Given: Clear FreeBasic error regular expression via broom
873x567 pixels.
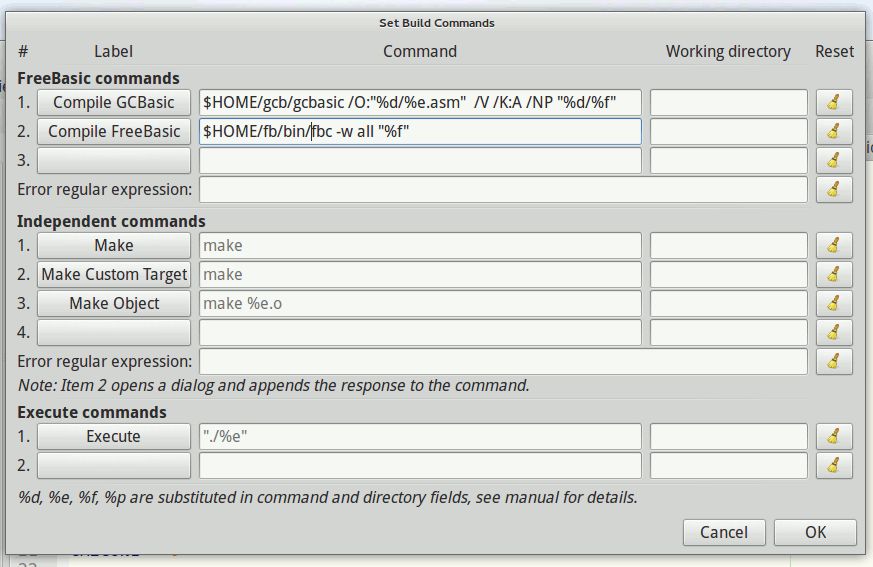Looking at the screenshot, I should (834, 189).
